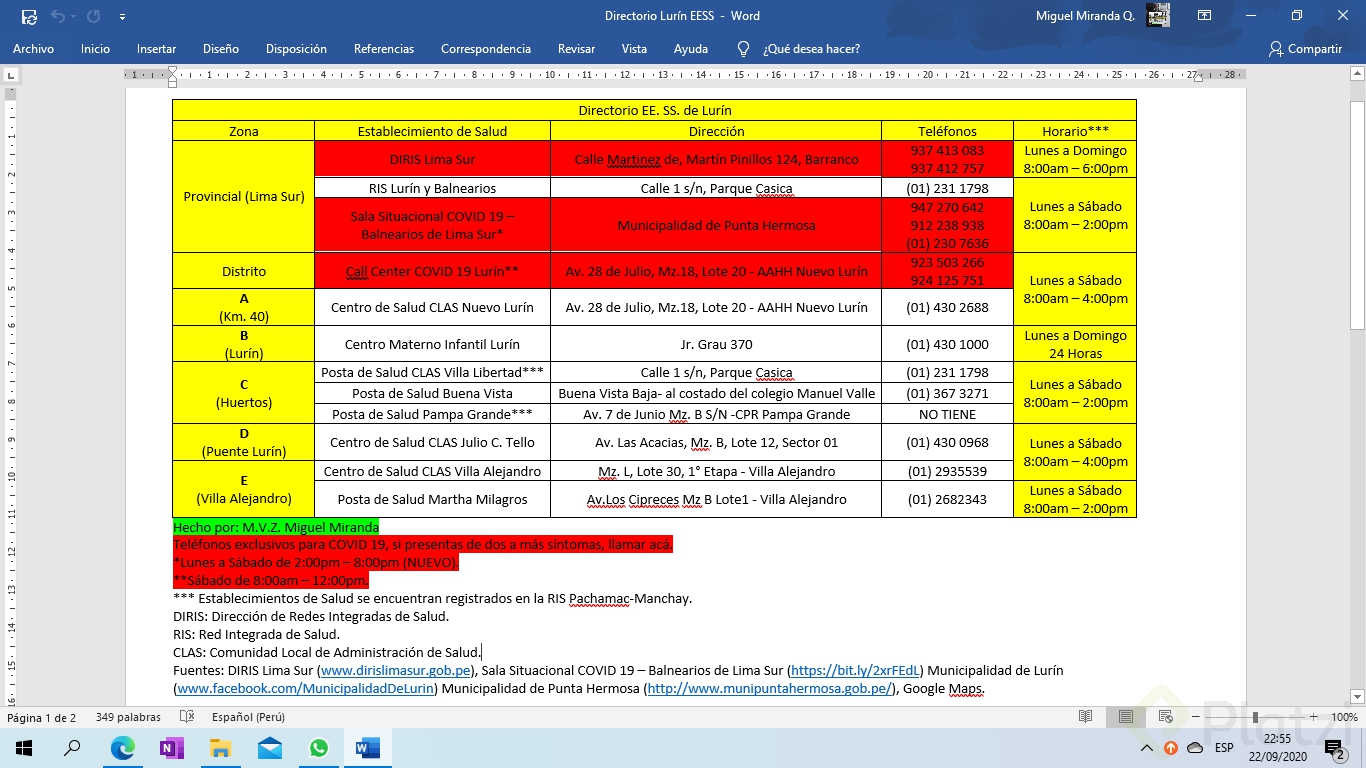Open OneNote from the taskbar
1366x768 pixels.
[171, 748]
